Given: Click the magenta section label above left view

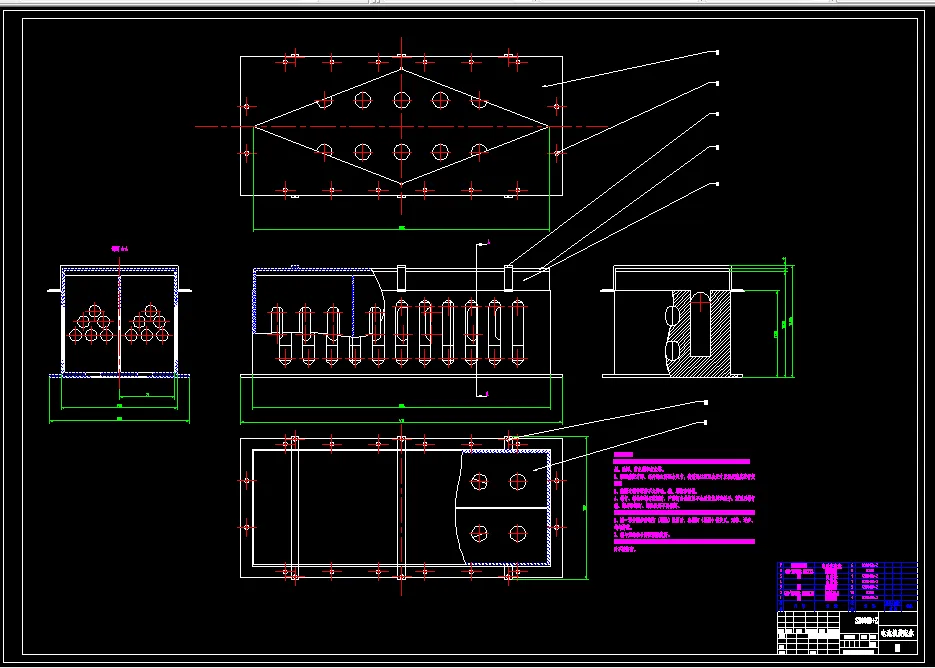Looking at the screenshot, I should click(x=120, y=248).
